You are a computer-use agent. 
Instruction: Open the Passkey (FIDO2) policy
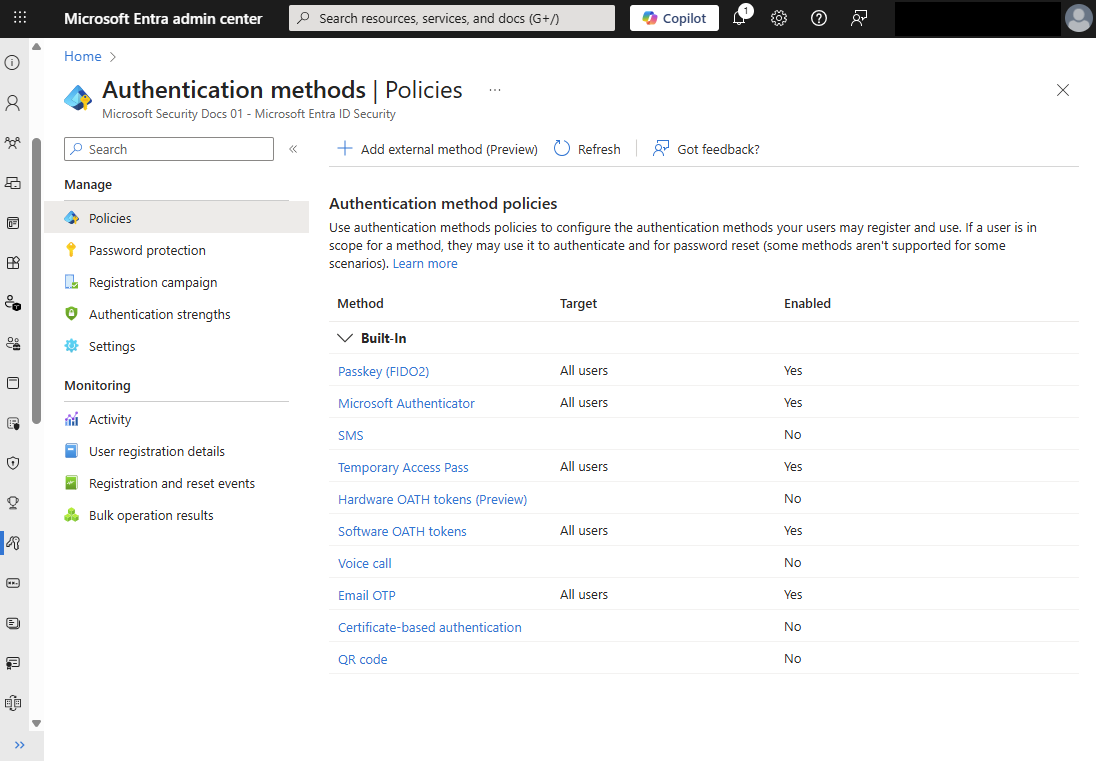383,370
